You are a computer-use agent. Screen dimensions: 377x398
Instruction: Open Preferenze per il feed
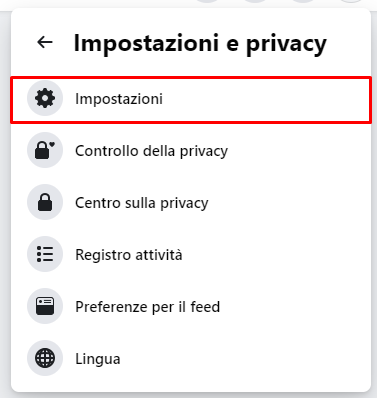tap(191, 307)
